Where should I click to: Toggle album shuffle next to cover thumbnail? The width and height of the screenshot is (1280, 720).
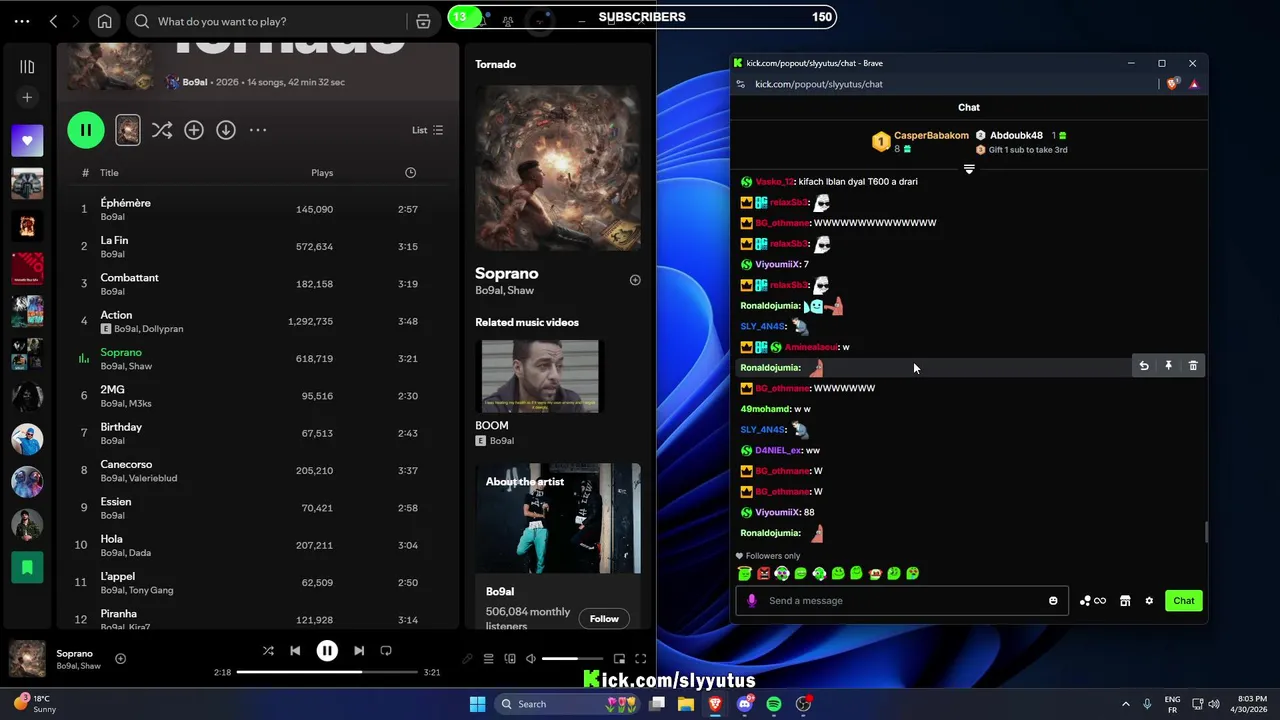click(161, 130)
